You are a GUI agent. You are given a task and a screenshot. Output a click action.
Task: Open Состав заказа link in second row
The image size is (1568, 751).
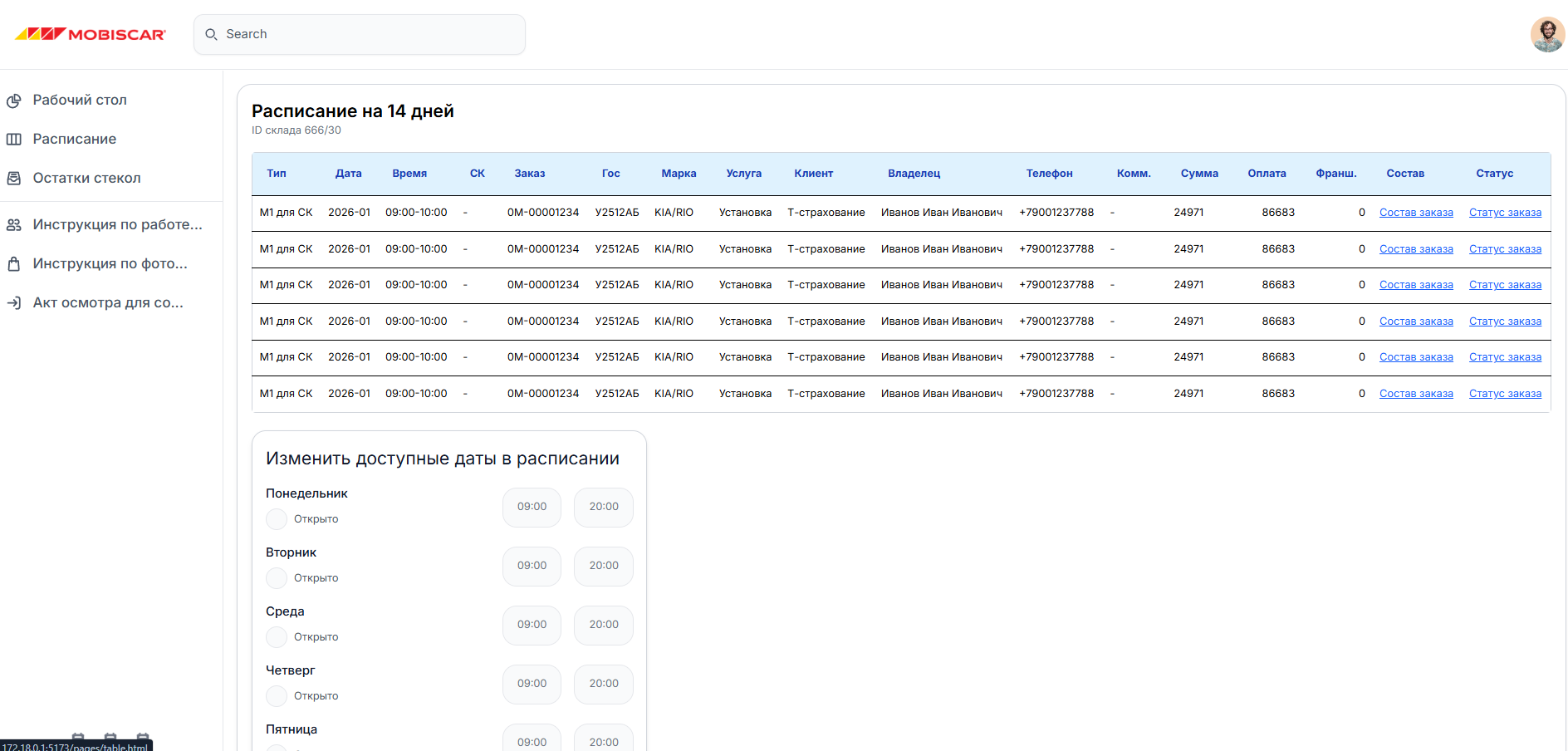point(1416,249)
